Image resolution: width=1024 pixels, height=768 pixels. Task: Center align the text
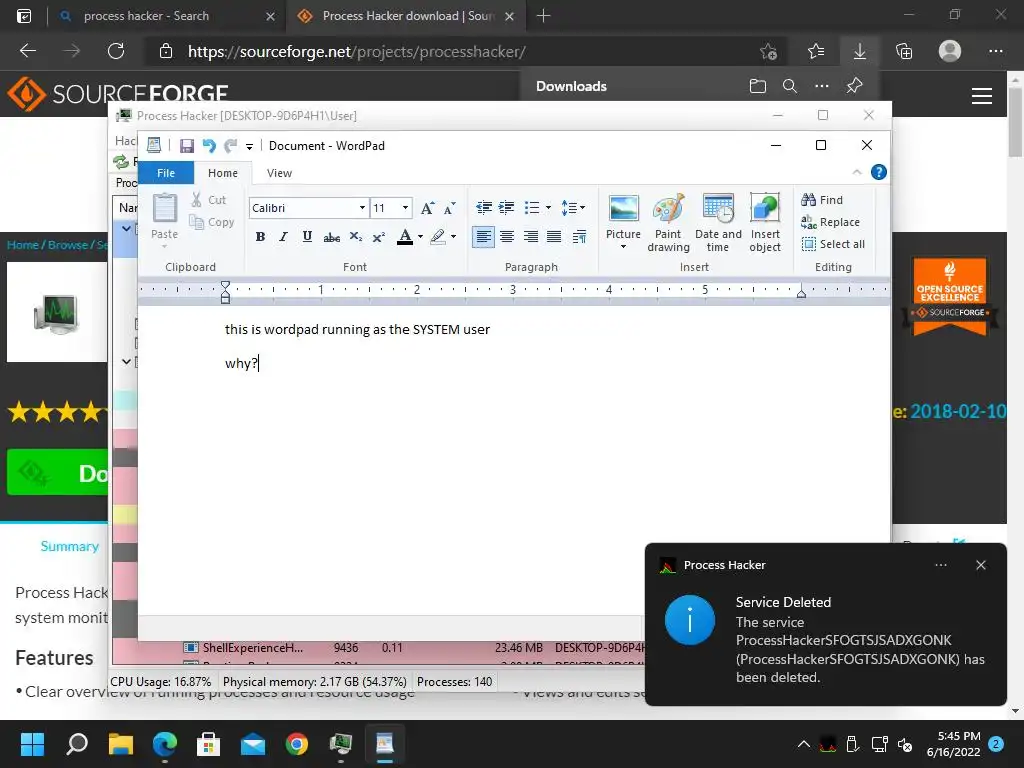507,236
